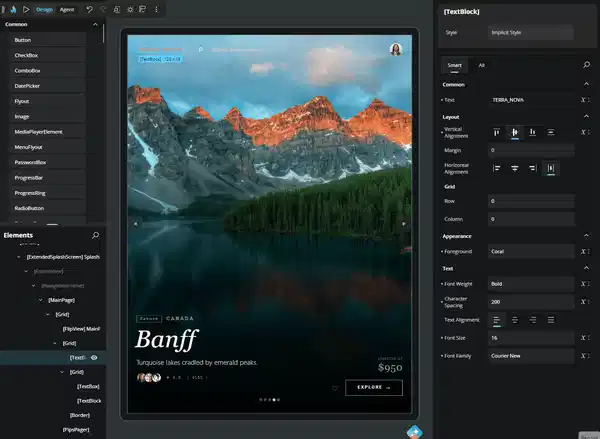
Task: Click the Play button in the top toolbar
Action: [25, 9]
